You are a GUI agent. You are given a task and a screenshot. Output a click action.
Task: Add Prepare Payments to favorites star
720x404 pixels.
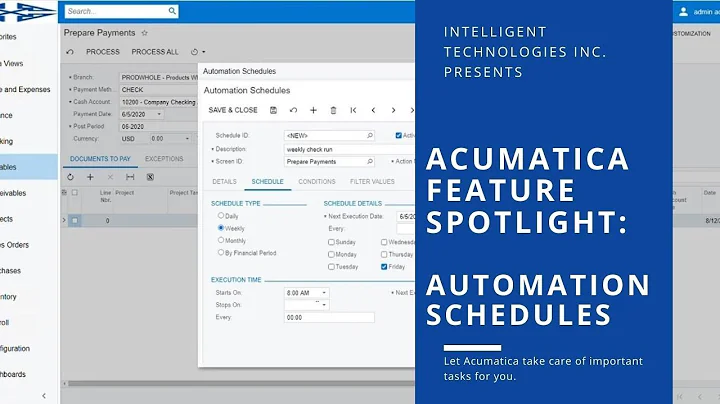coord(145,33)
